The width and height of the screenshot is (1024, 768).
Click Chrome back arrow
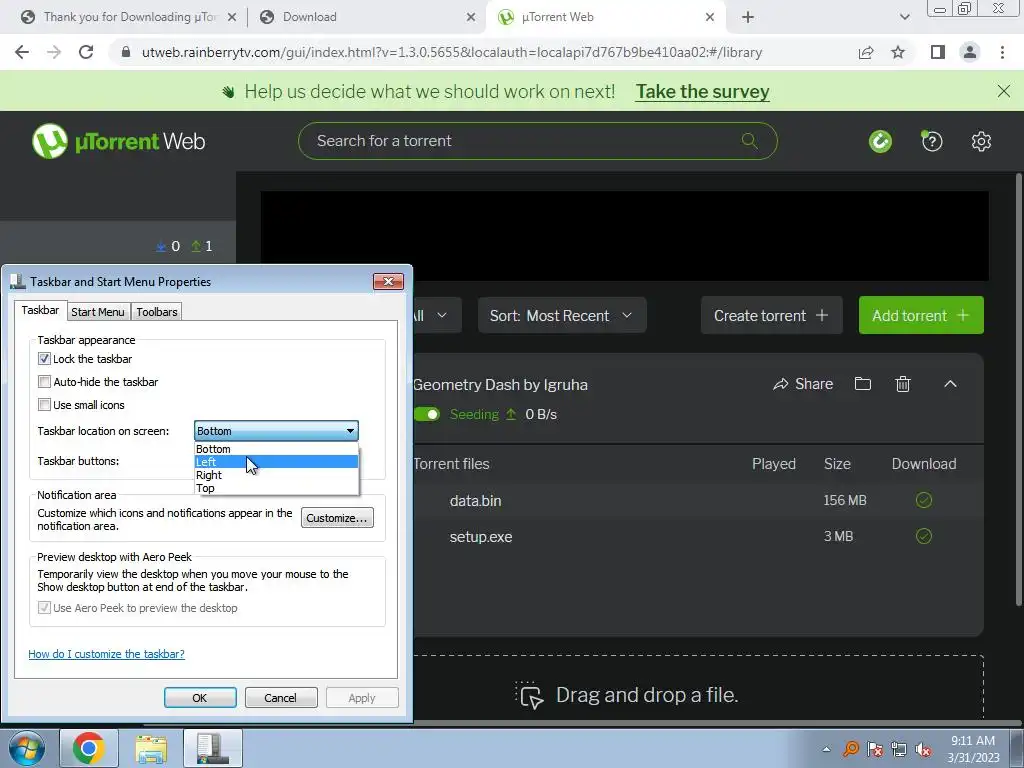22,52
